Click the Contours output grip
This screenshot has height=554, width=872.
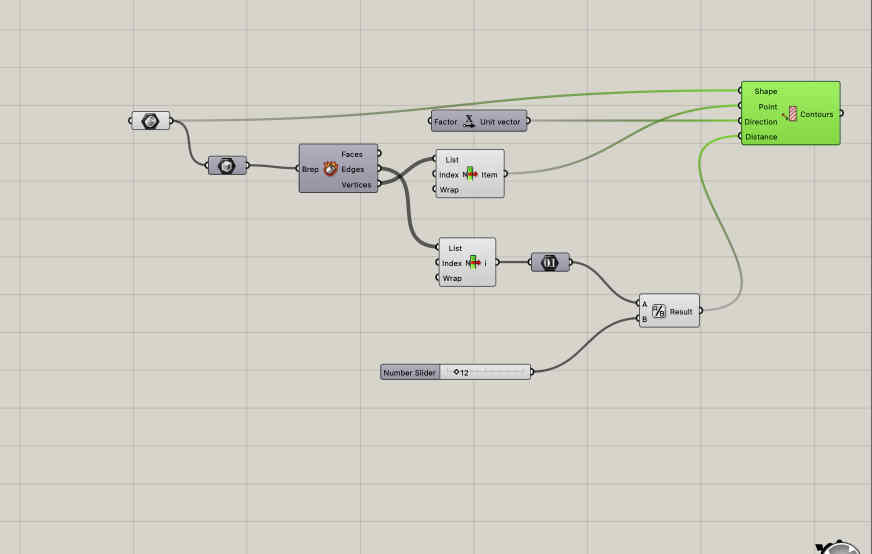pos(841,113)
